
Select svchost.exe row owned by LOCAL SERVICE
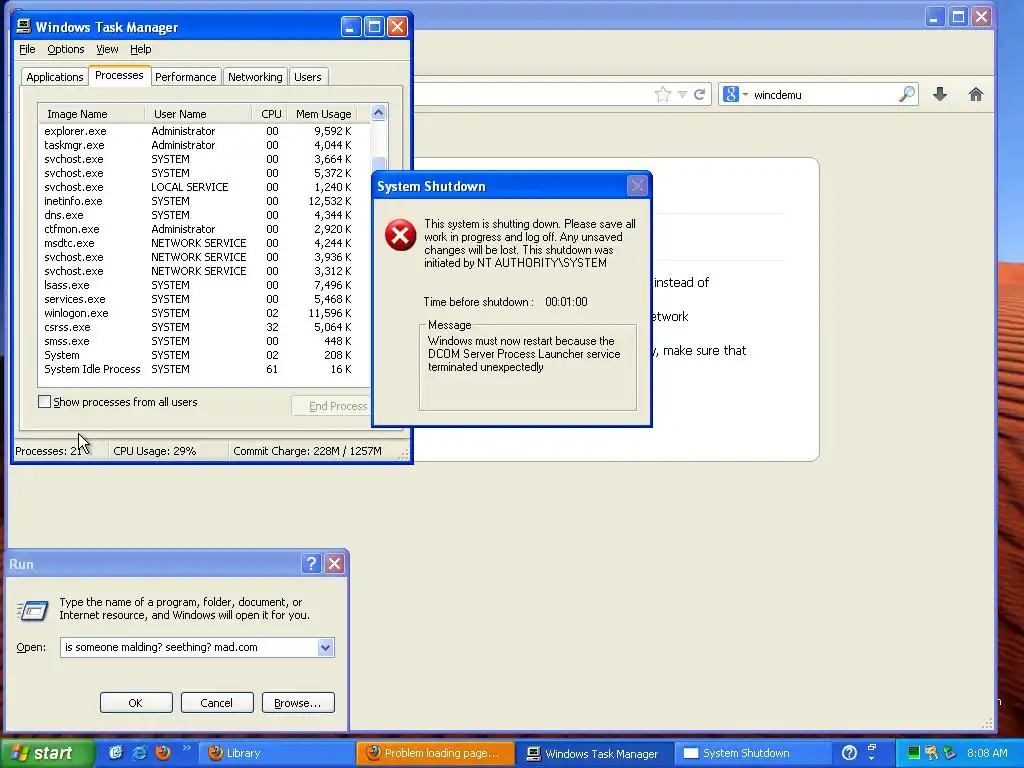(204, 187)
